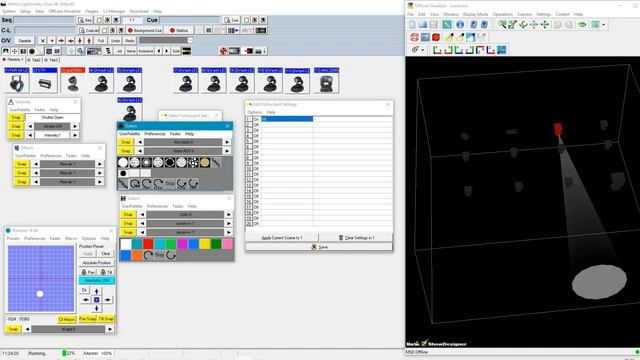This screenshot has height=360, width=640.
Task: Select the MAC 2000 fixture icon
Action: tap(326, 80)
